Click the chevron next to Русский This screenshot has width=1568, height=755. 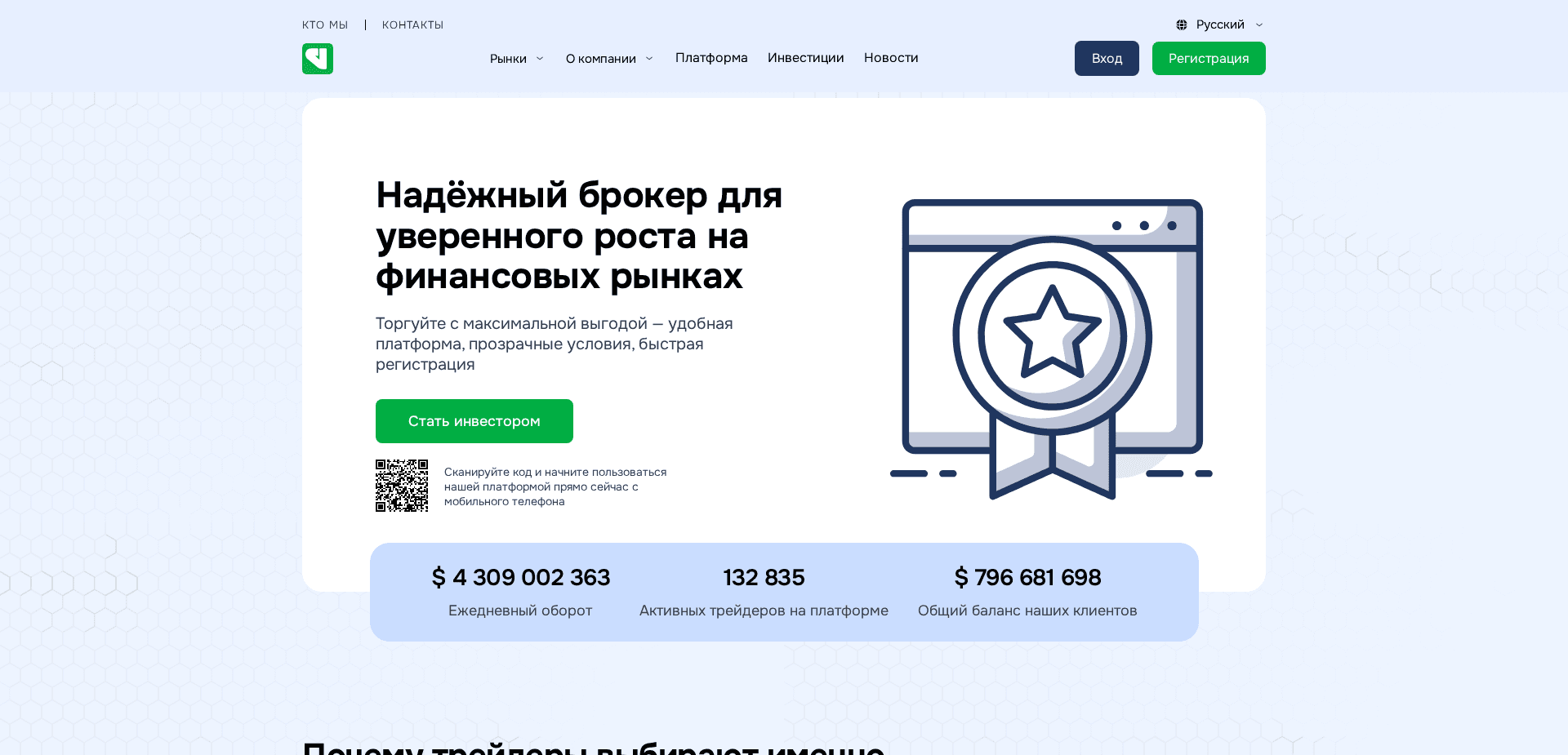tap(1258, 24)
